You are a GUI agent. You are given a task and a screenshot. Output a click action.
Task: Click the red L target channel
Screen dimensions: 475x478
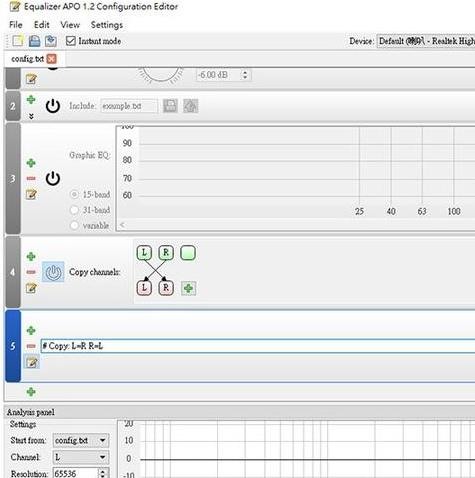[x=144, y=288]
